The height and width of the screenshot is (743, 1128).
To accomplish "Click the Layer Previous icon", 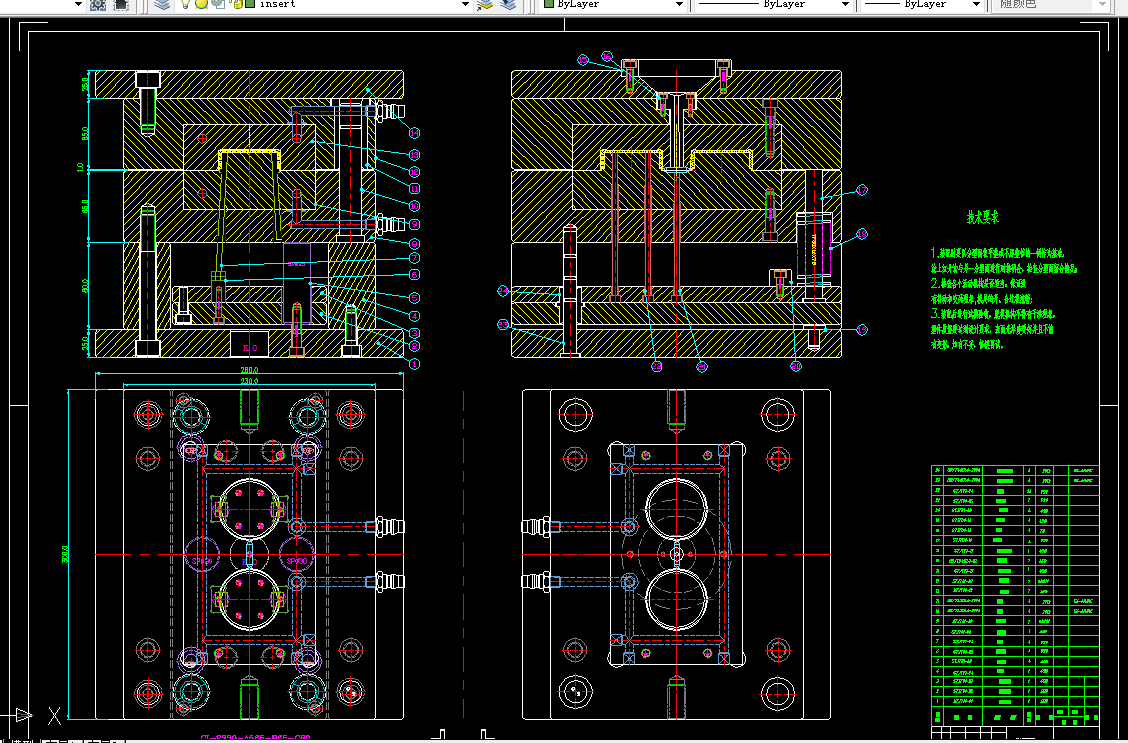I will (509, 4).
